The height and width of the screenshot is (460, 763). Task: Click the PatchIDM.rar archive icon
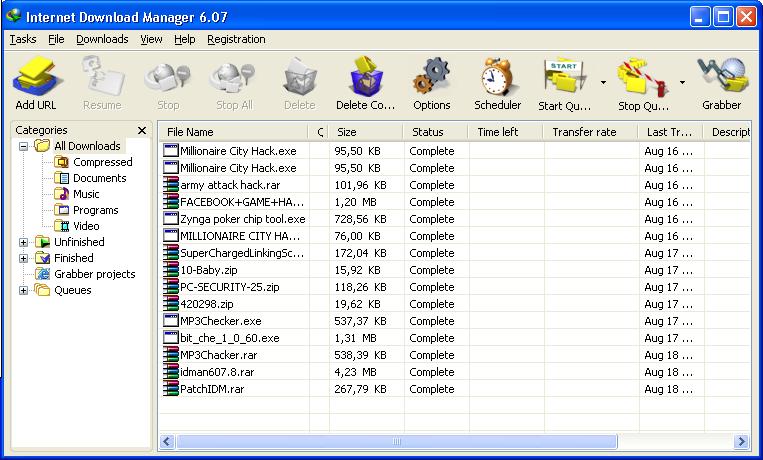pyautogui.click(x=171, y=389)
